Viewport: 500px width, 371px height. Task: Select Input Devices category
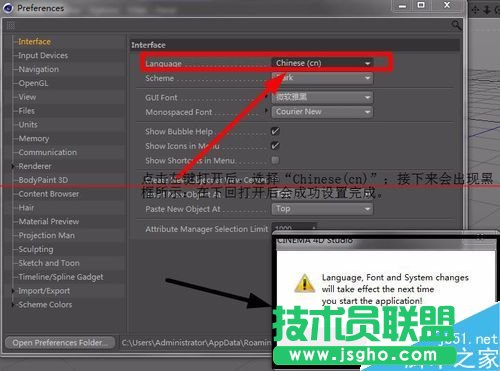(43, 55)
